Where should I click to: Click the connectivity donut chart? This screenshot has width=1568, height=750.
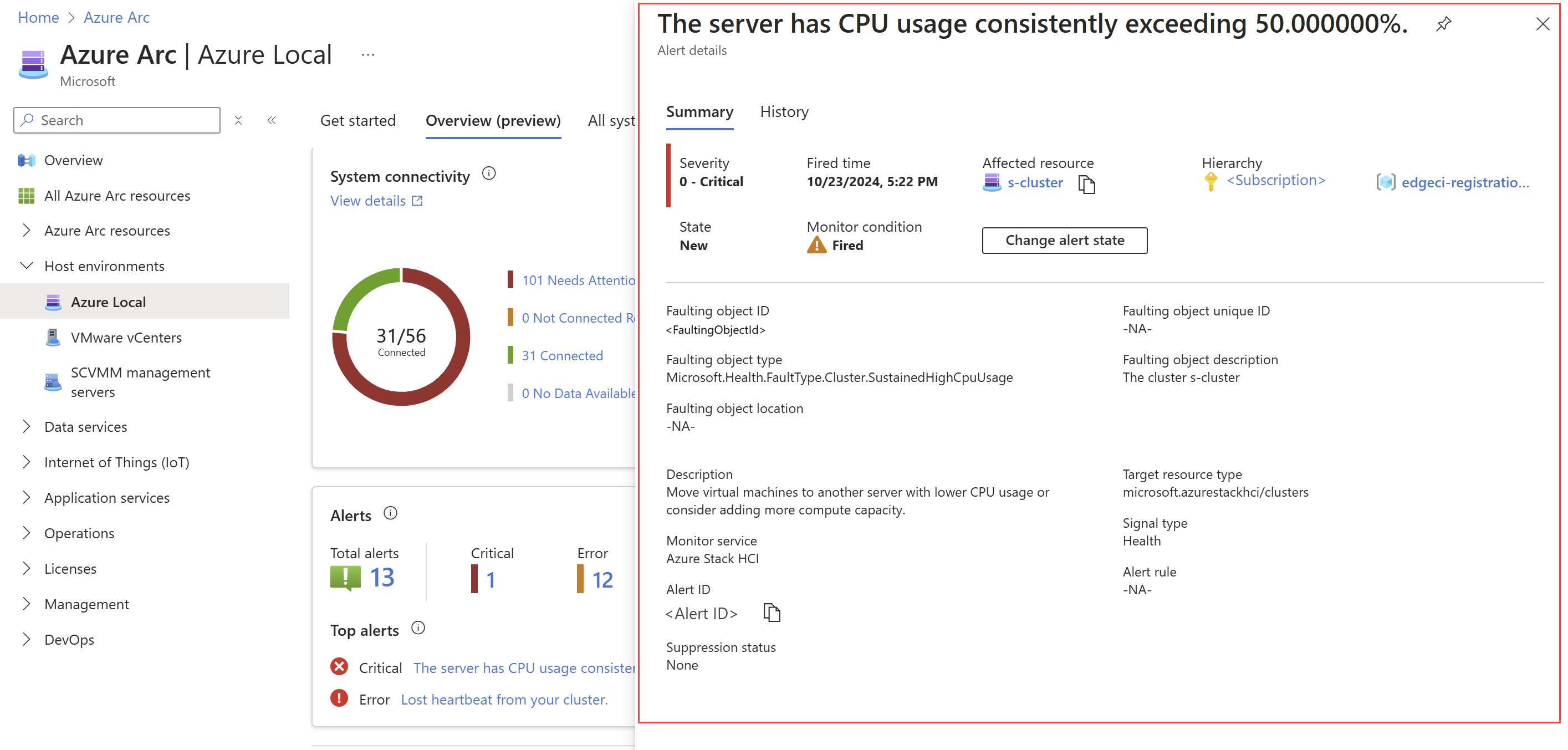tap(401, 336)
